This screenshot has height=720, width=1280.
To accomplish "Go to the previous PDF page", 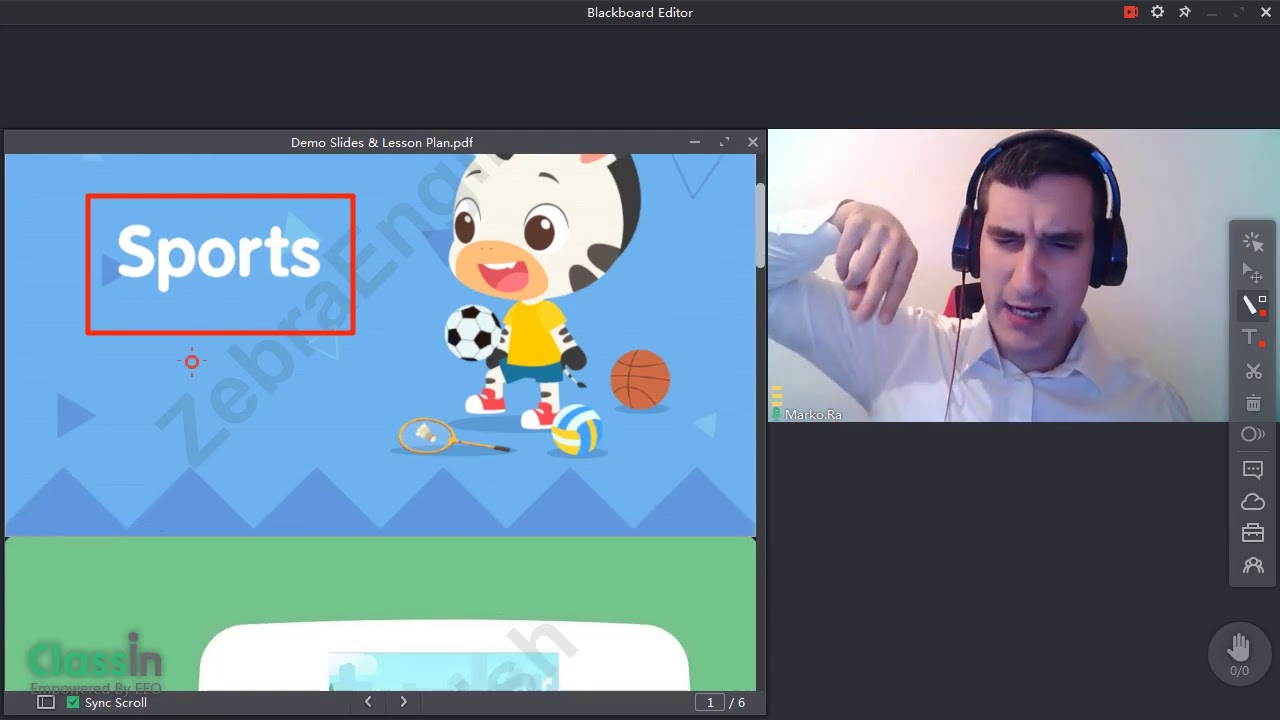I will [368, 702].
